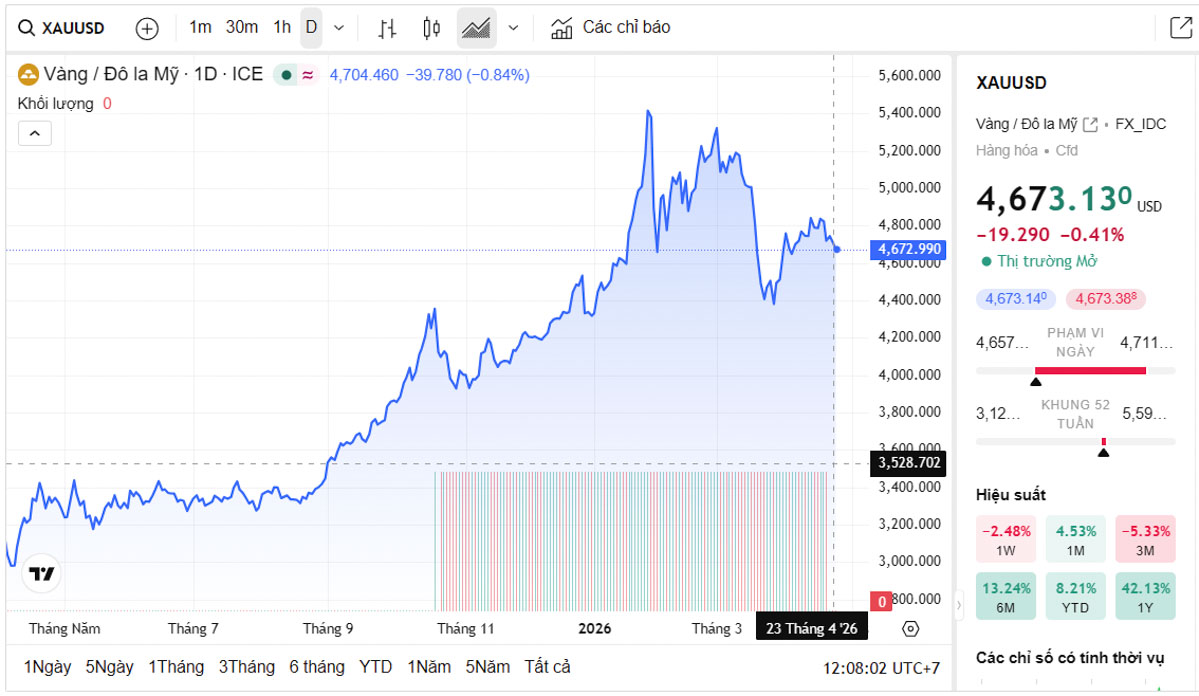Click the PHẠM VI NGÀY range slider marker
This screenshot has height=696, width=1199.
pyautogui.click(x=1036, y=382)
